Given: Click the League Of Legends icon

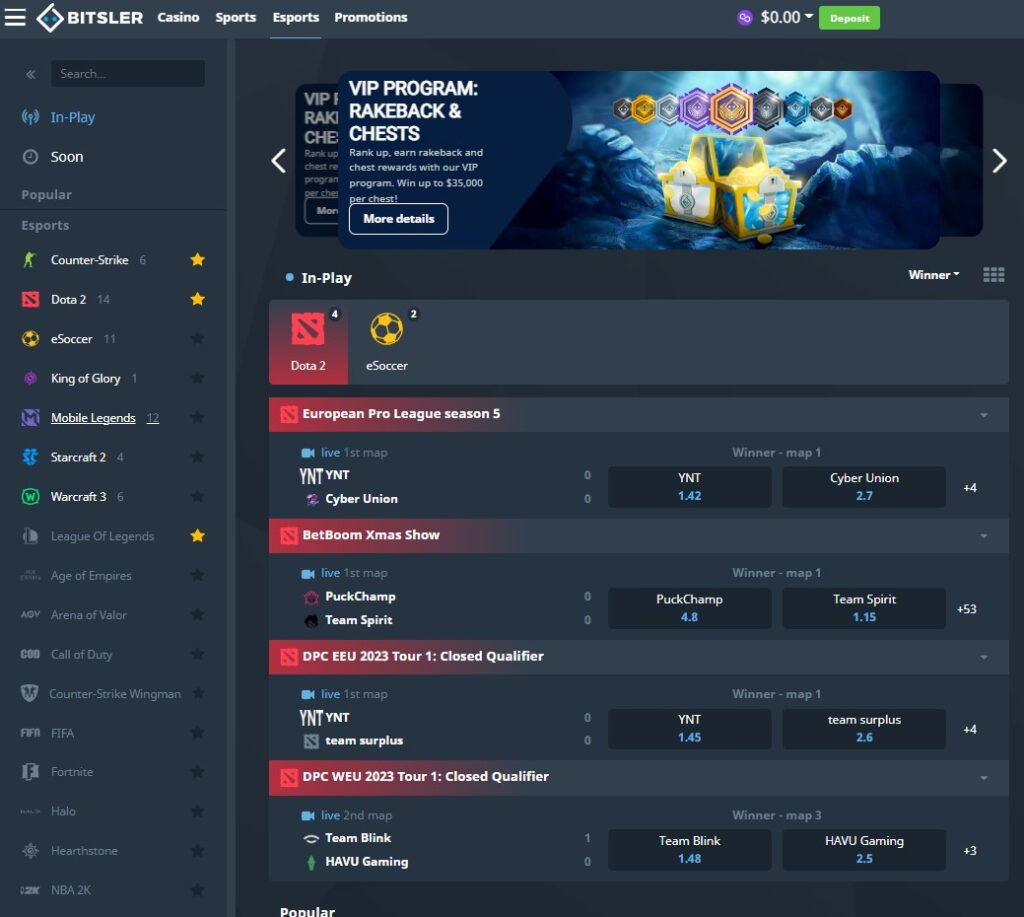Looking at the screenshot, I should coord(30,536).
